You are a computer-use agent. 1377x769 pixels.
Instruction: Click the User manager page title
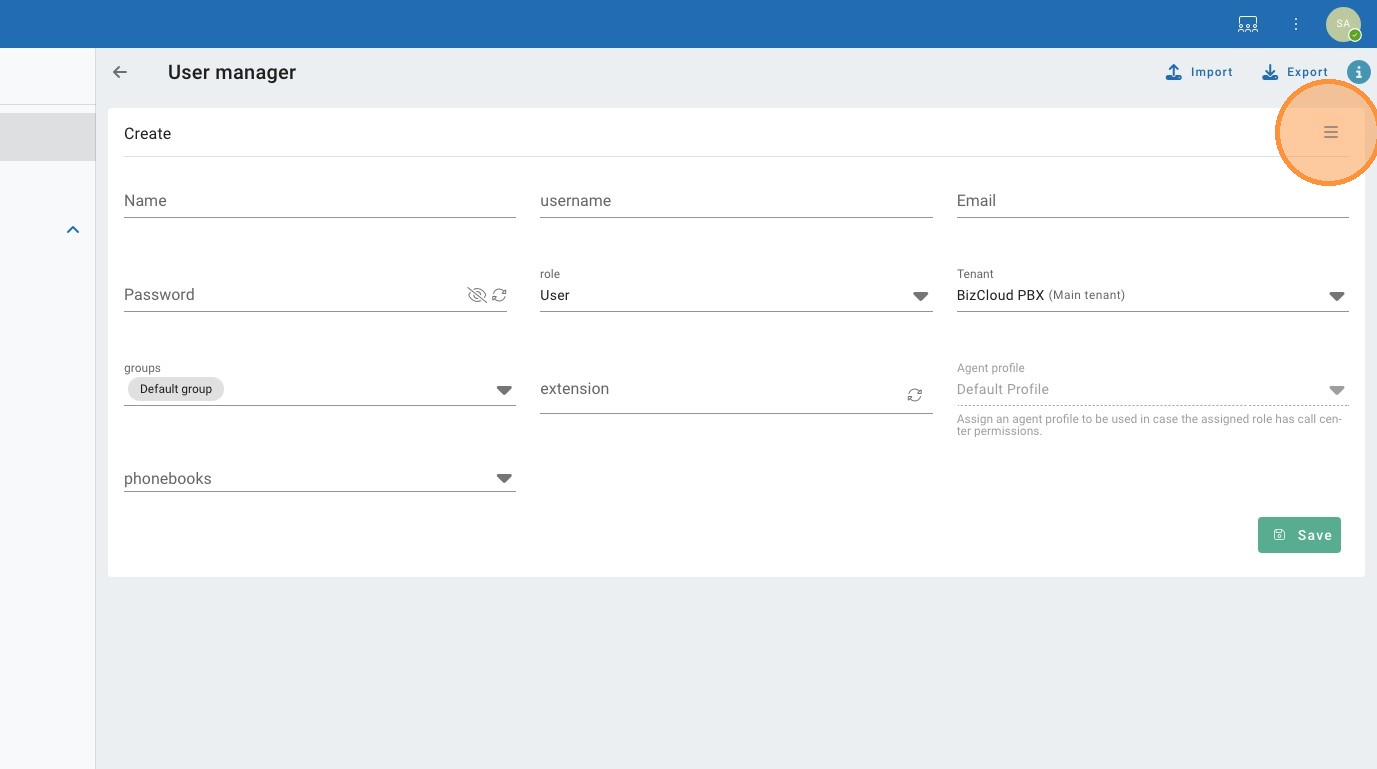232,72
